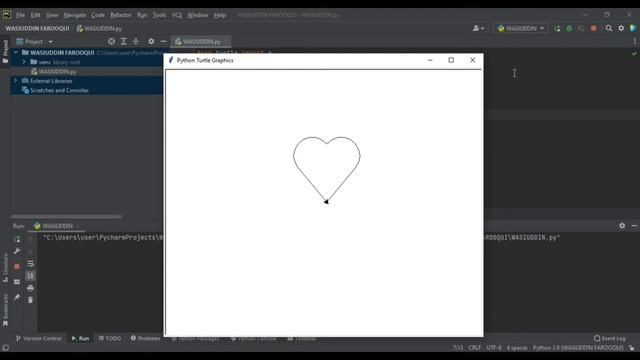
Task: Open the Project view dropdown
Action: pyautogui.click(x=34, y=42)
